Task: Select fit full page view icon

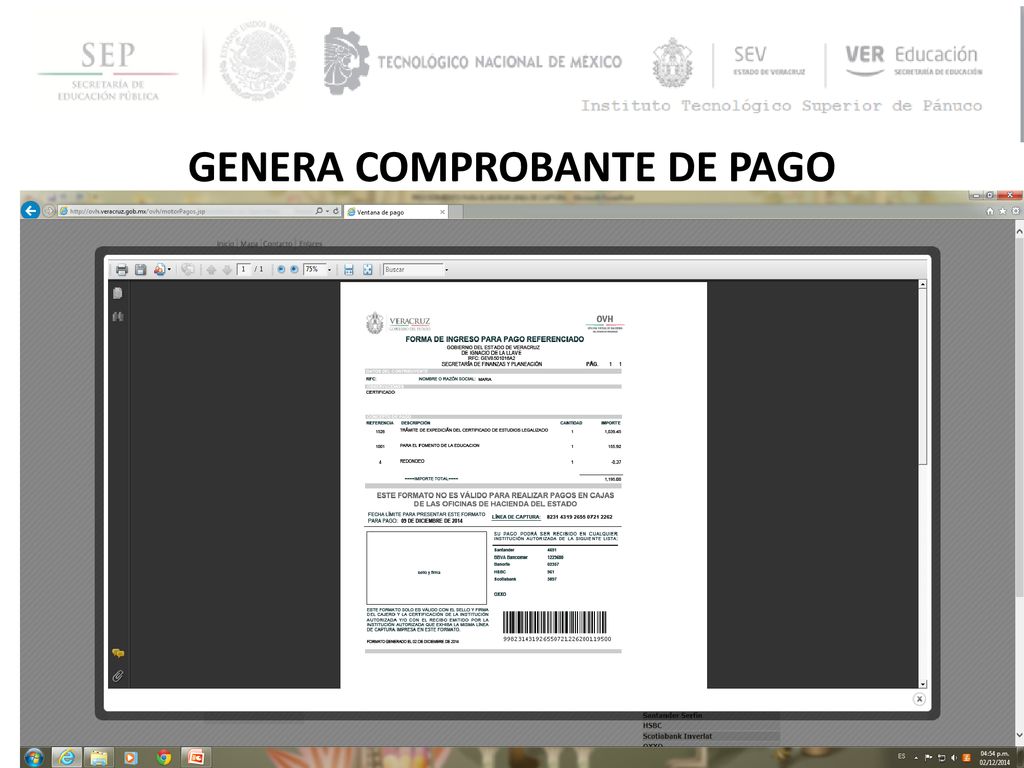Action: pyautogui.click(x=368, y=270)
